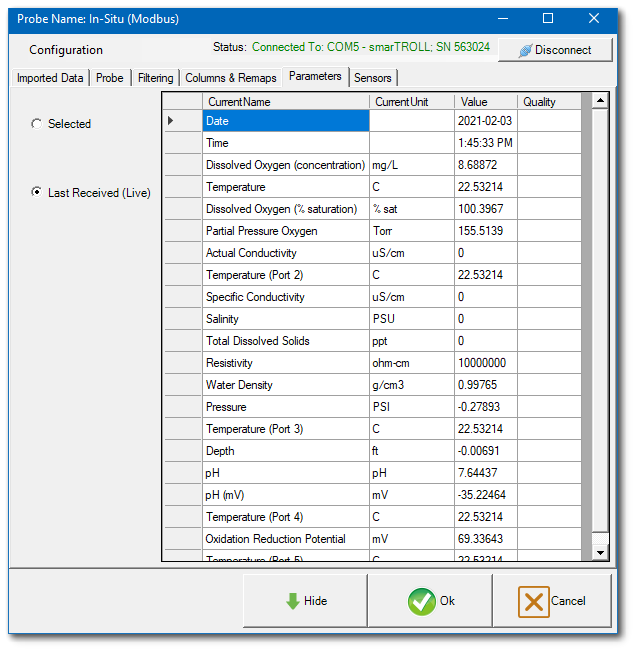Maximize the Probe Name window
The width and height of the screenshot is (634, 650).
coord(548,18)
